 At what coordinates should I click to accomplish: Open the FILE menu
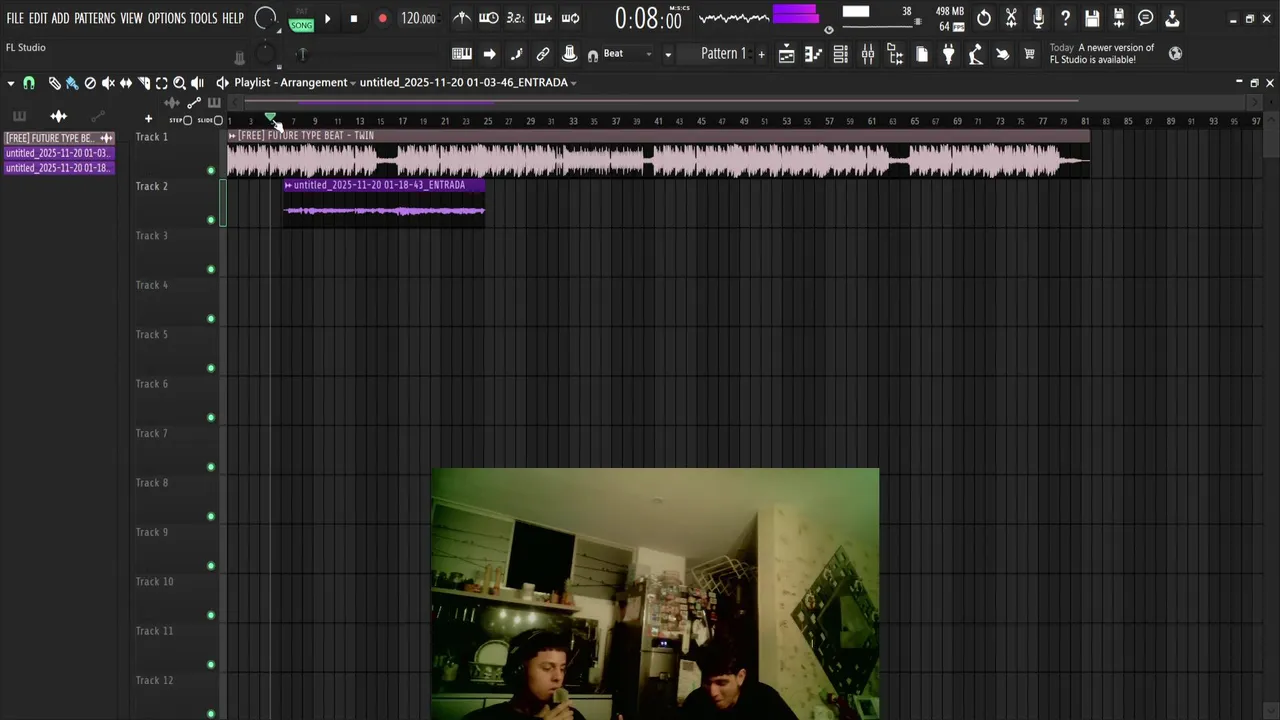point(15,18)
